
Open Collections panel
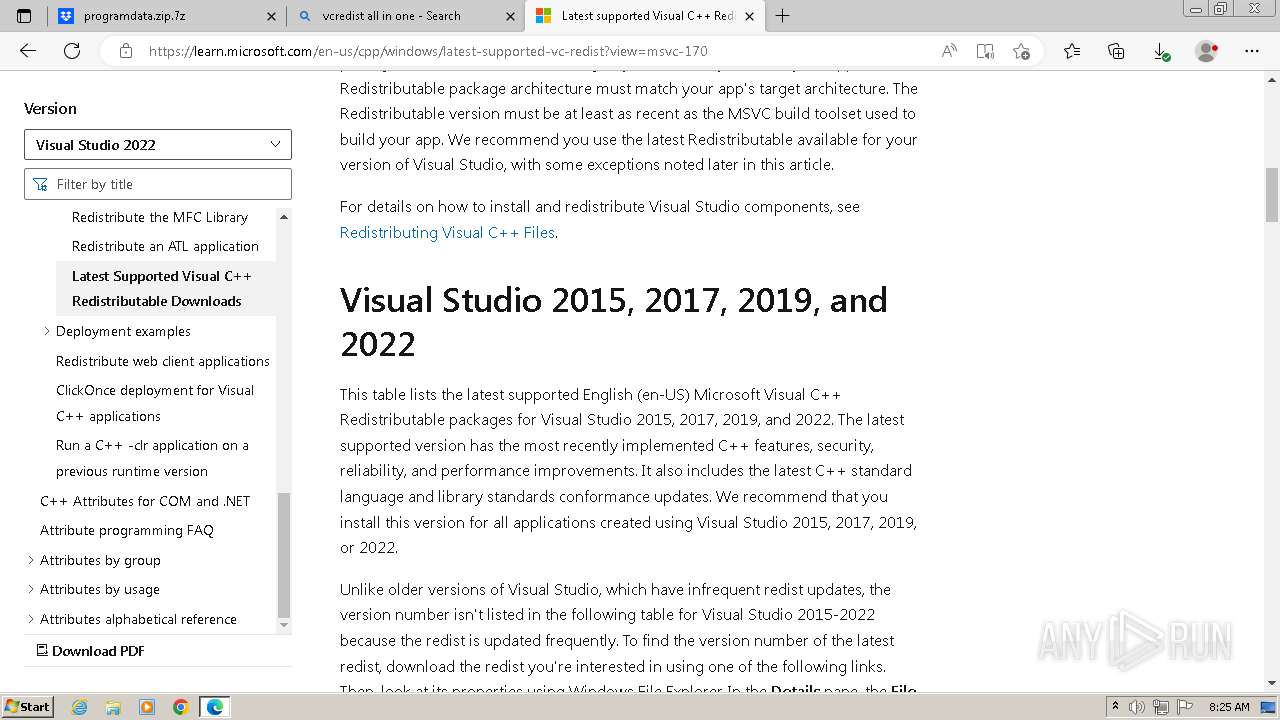pos(1116,51)
